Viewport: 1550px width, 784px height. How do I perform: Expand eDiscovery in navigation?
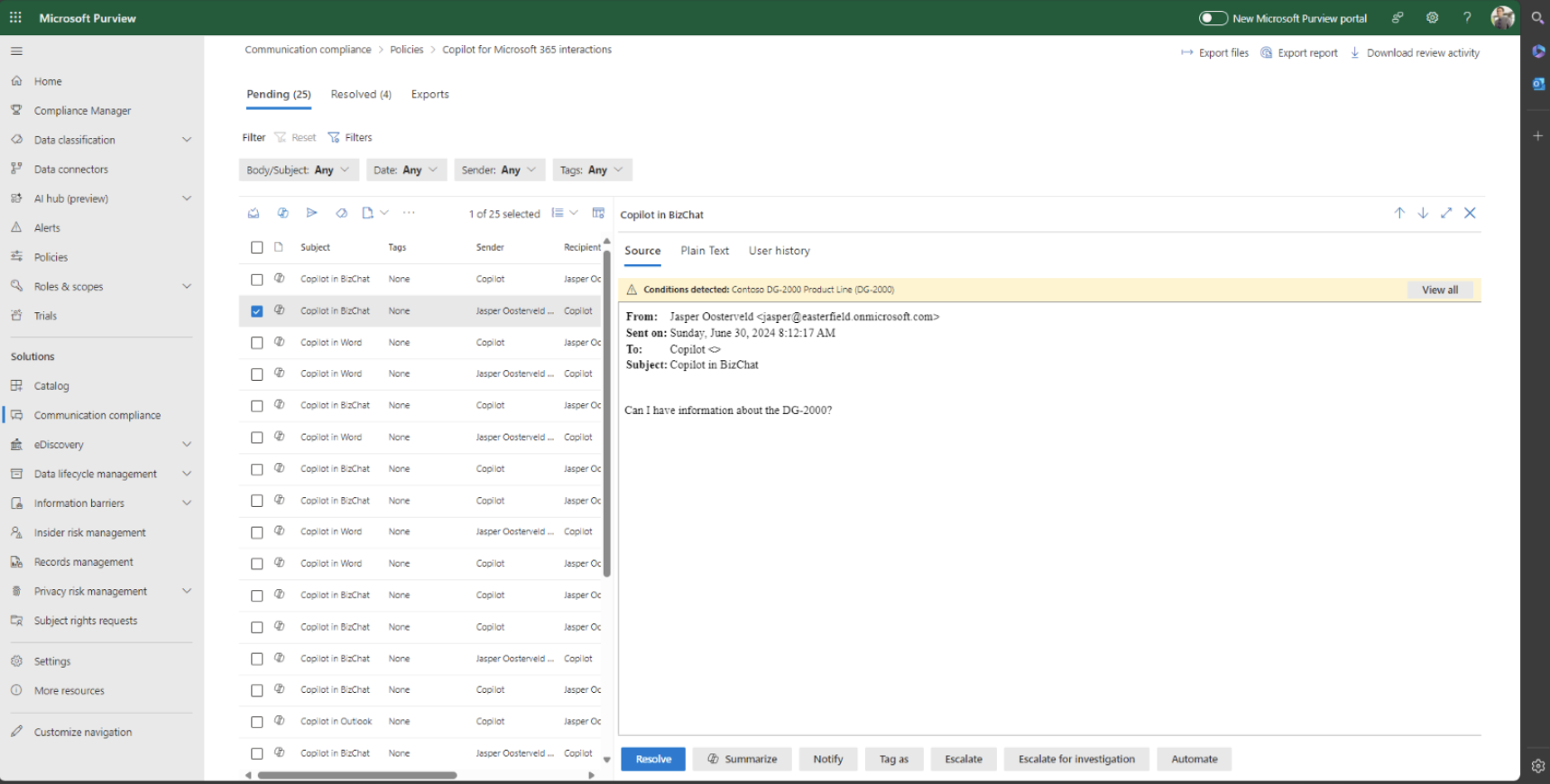click(187, 445)
